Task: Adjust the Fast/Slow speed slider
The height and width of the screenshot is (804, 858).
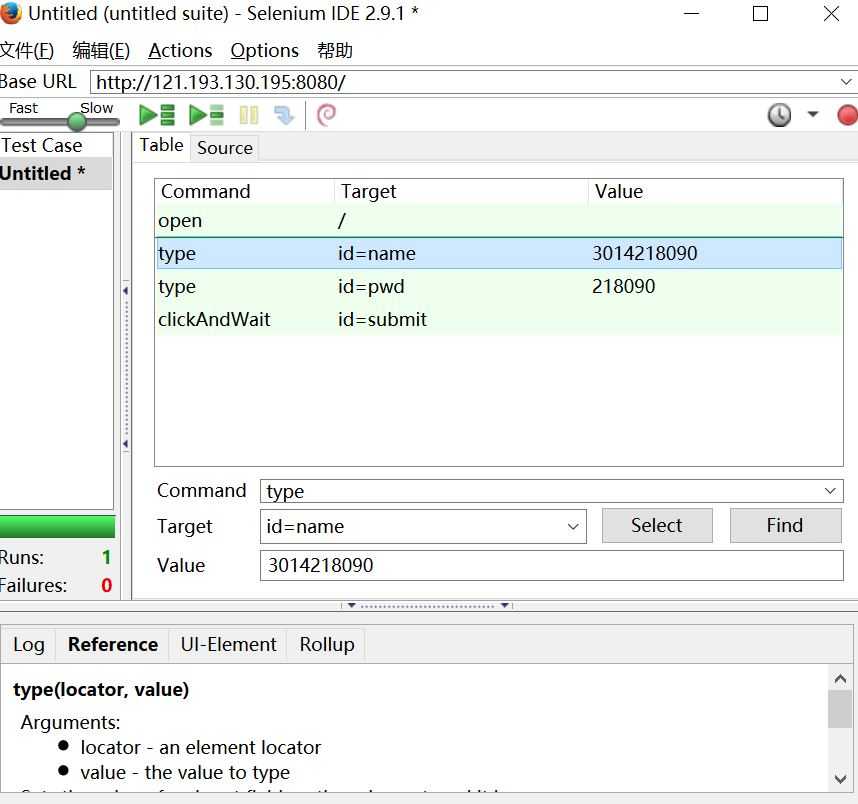Action: coord(77,121)
